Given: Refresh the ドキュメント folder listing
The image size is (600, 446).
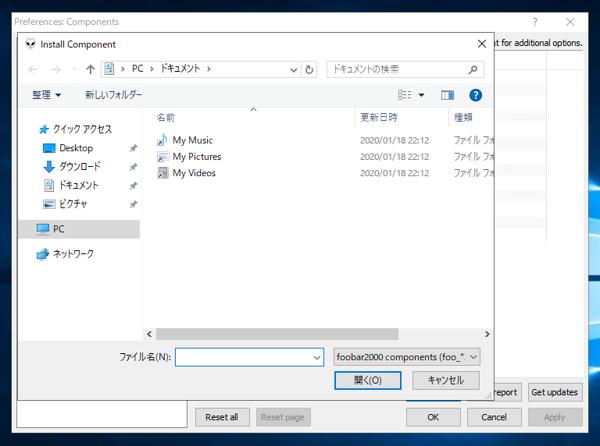Looking at the screenshot, I should pyautogui.click(x=309, y=69).
